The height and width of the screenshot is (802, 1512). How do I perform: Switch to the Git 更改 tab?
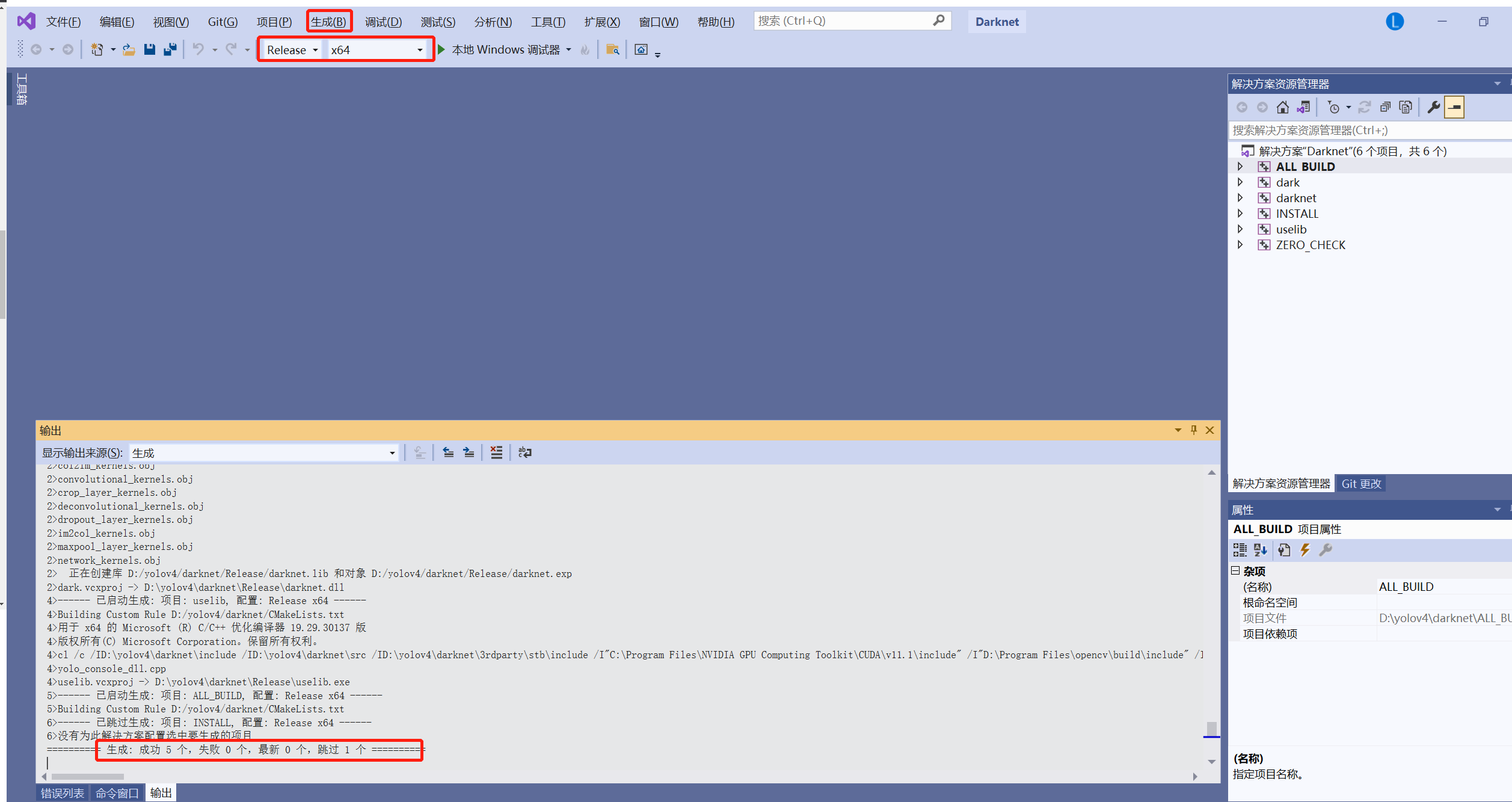tap(1361, 483)
